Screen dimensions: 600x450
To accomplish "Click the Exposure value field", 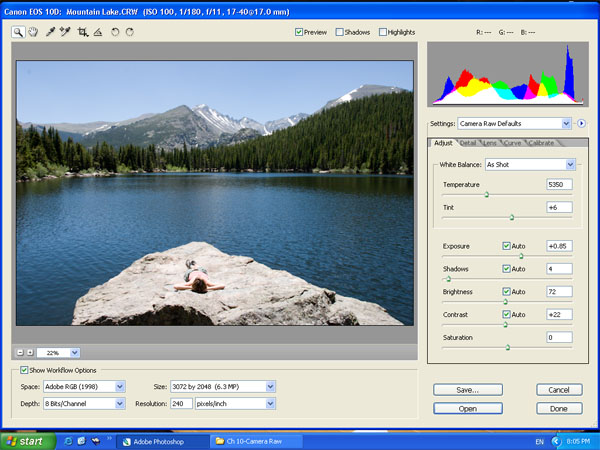I will click(x=559, y=246).
